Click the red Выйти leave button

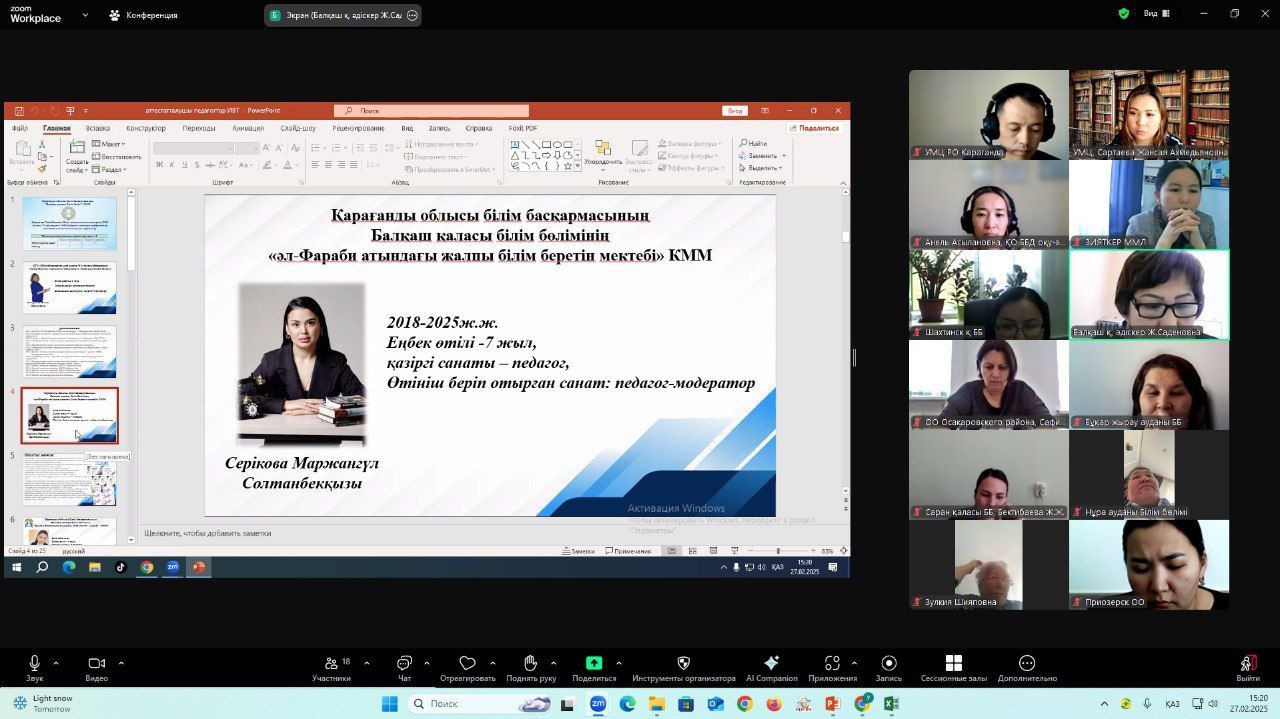tap(1248, 664)
